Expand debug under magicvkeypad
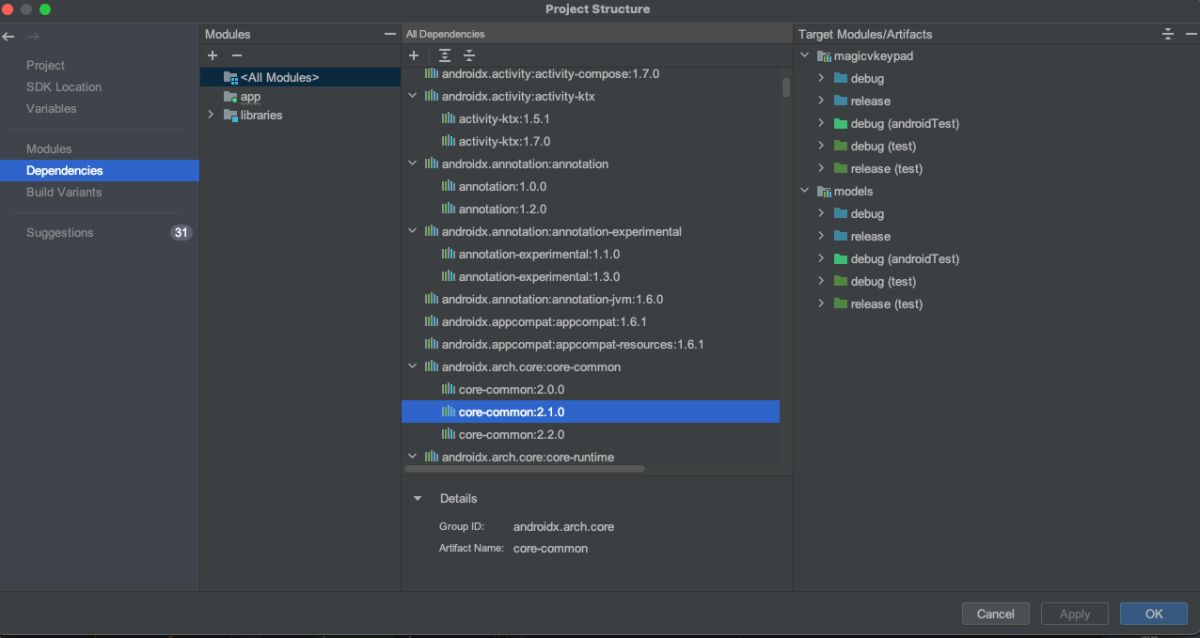The image size is (1200, 638). point(821,78)
